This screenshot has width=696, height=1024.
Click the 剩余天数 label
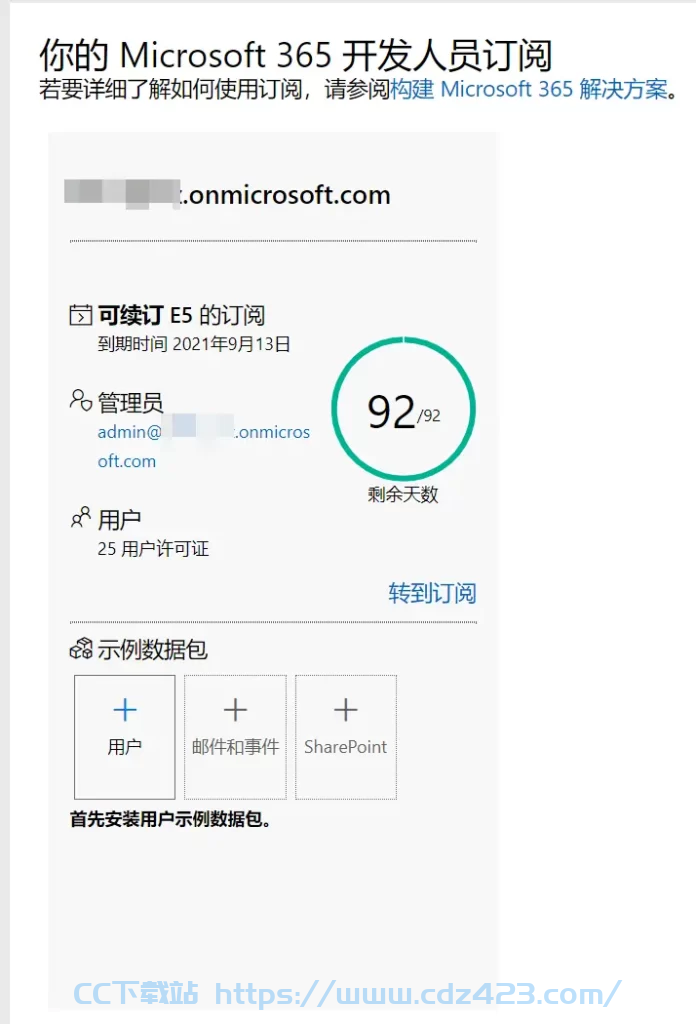point(403,494)
